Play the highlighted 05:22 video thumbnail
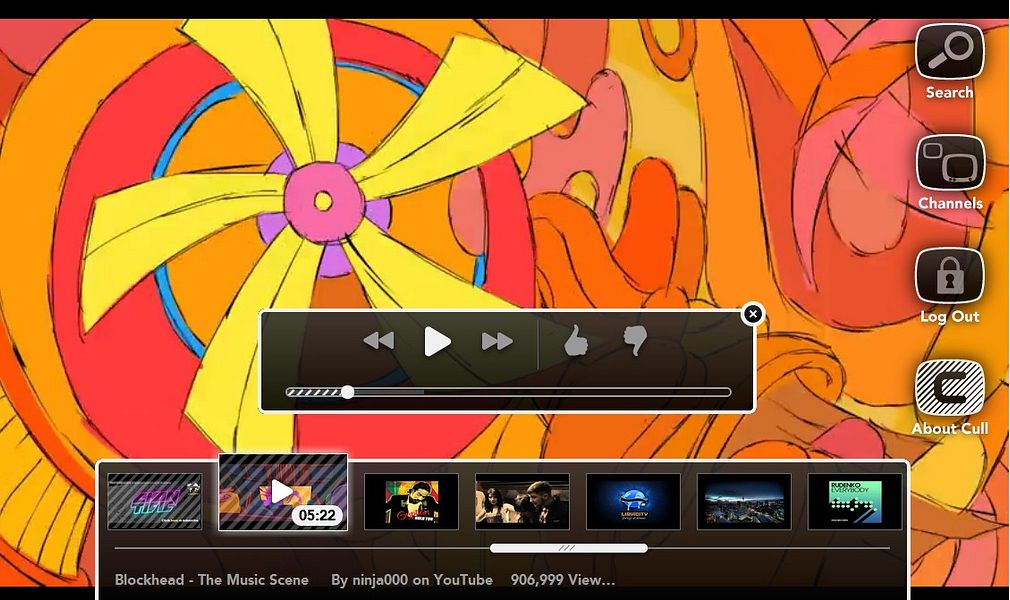The image size is (1010, 600). [282, 492]
